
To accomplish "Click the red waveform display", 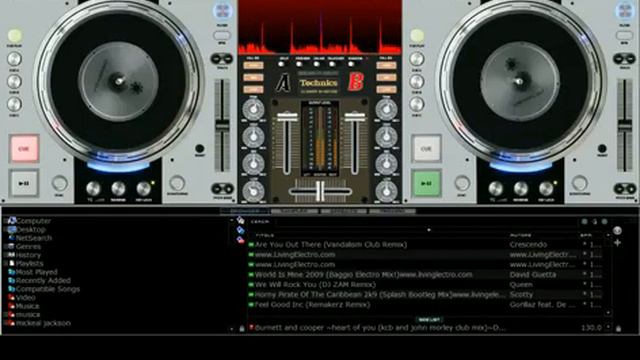I will [320, 27].
